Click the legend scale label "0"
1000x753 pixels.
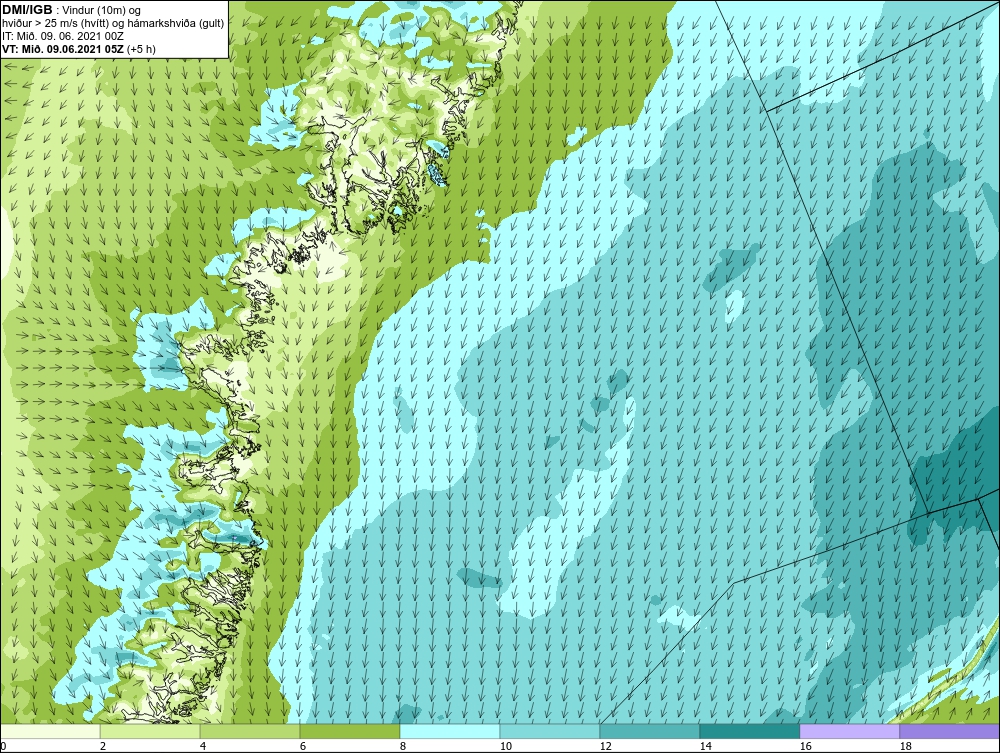point(3,746)
